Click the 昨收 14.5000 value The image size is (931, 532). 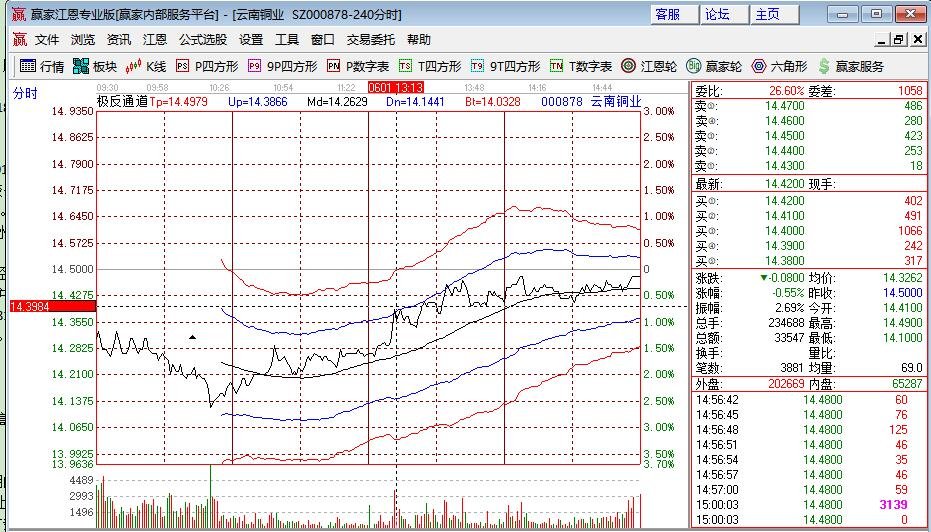click(x=903, y=293)
